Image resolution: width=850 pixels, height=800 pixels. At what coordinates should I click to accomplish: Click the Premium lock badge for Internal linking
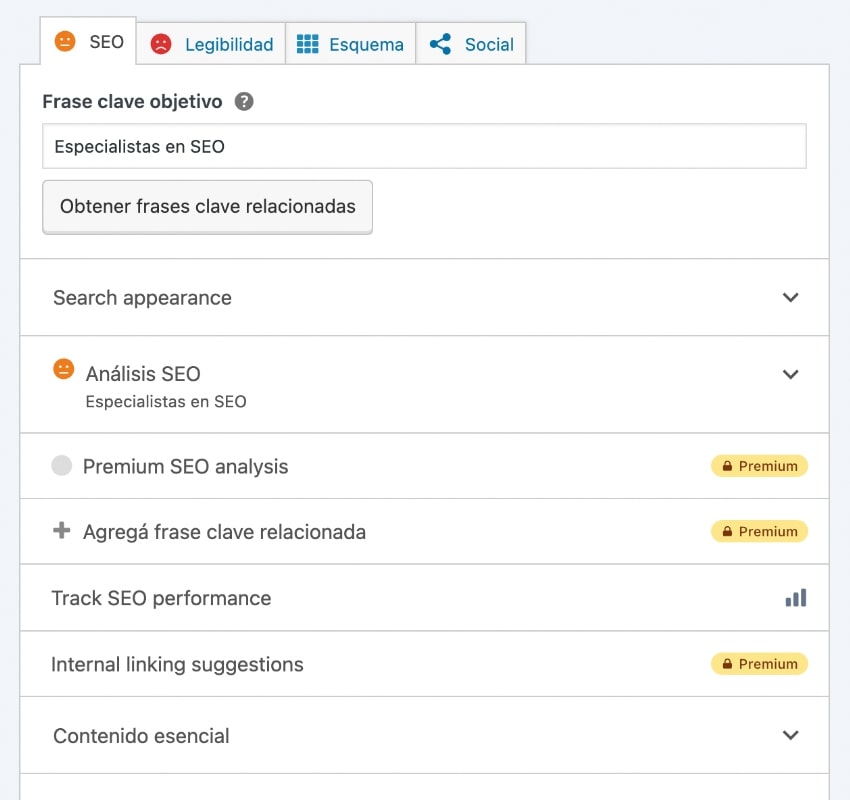759,664
